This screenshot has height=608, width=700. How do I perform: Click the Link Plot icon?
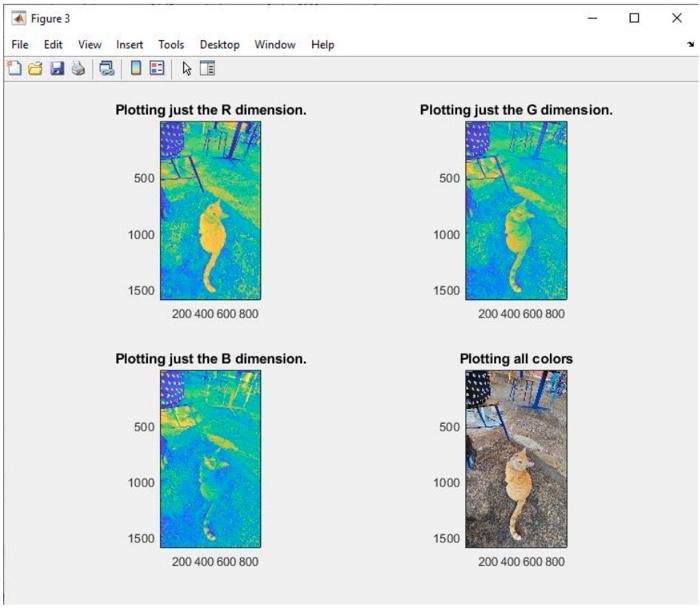pyautogui.click(x=106, y=69)
